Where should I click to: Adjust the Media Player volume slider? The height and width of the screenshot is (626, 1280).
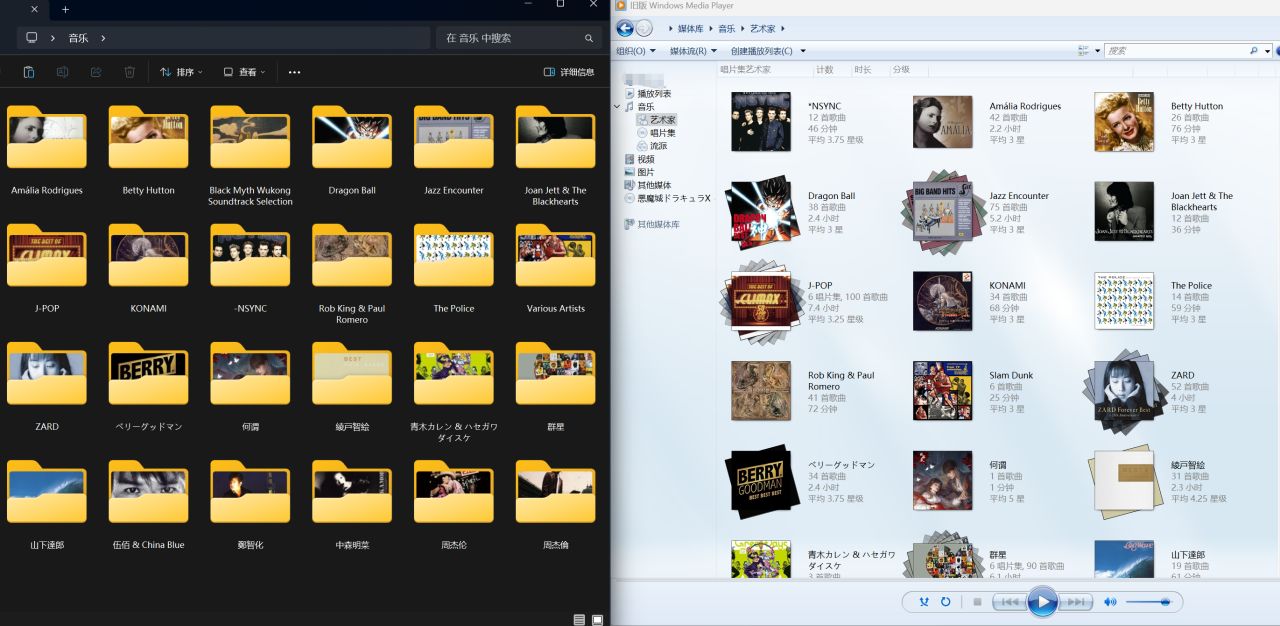[x=1148, y=602]
